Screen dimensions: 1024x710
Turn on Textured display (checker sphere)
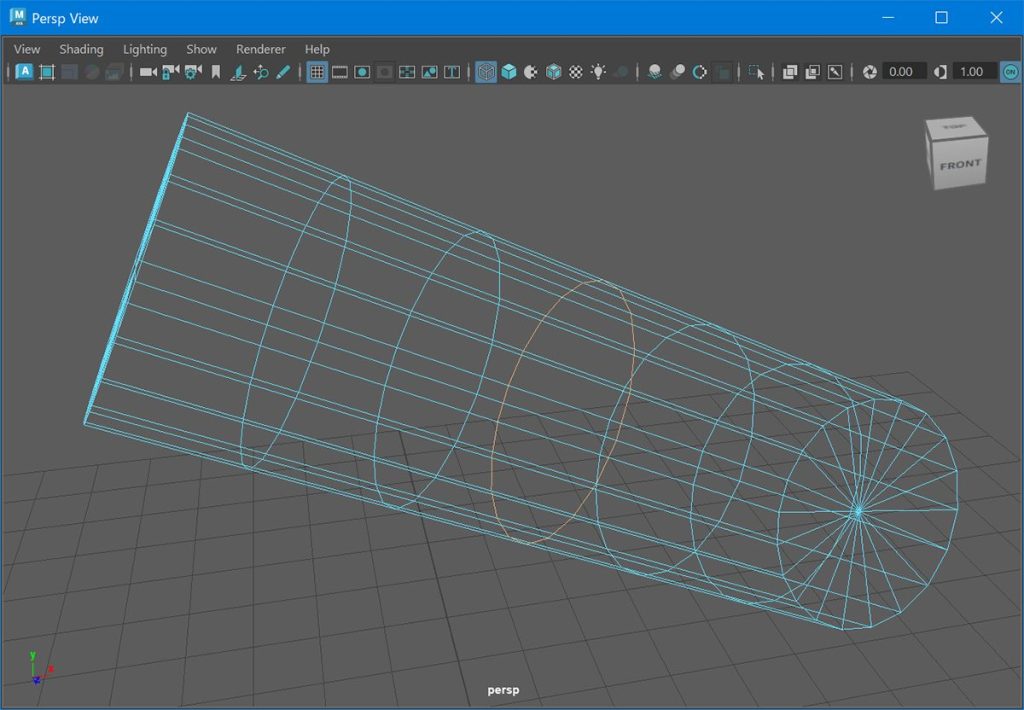pyautogui.click(x=575, y=72)
